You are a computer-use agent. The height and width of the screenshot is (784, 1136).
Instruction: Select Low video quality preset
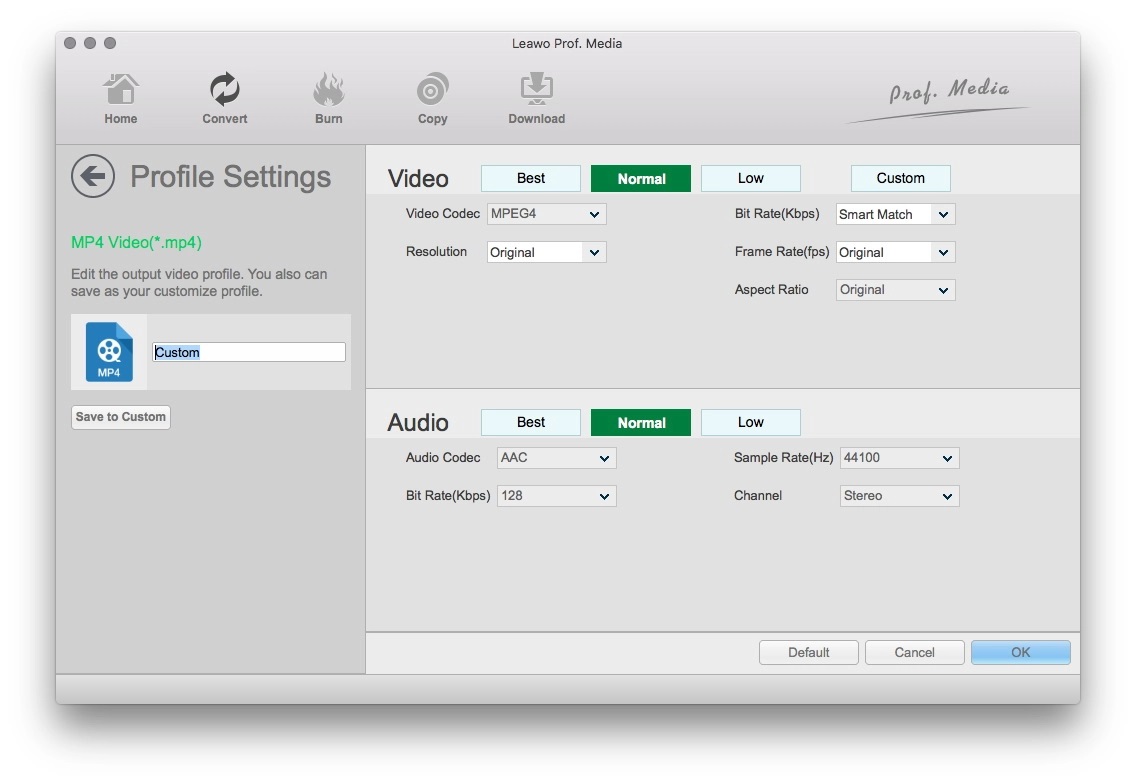point(750,179)
